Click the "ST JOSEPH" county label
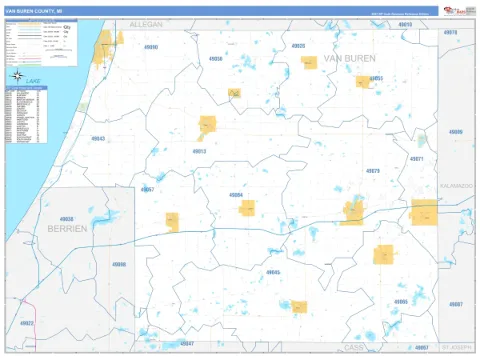This screenshot has height=360, width=480. pyautogui.click(x=457, y=347)
